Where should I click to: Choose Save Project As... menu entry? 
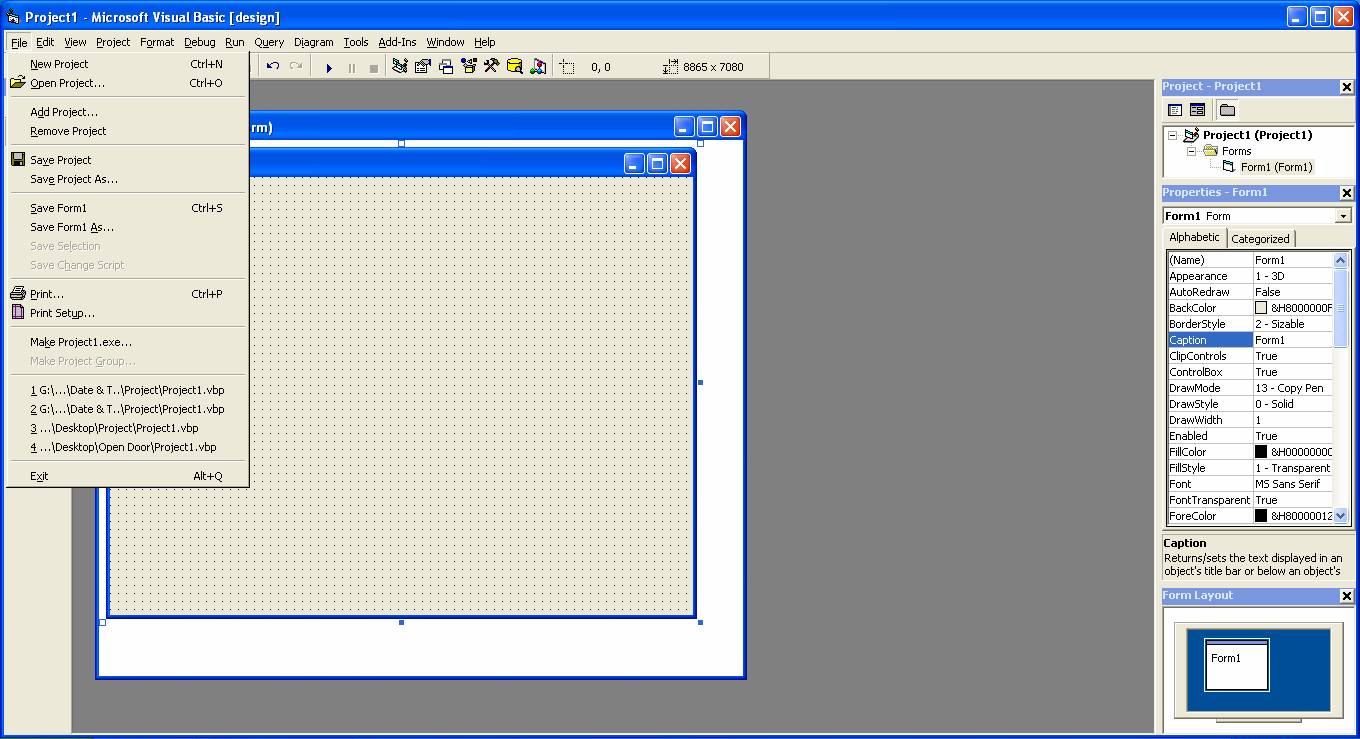pyautogui.click(x=127, y=179)
